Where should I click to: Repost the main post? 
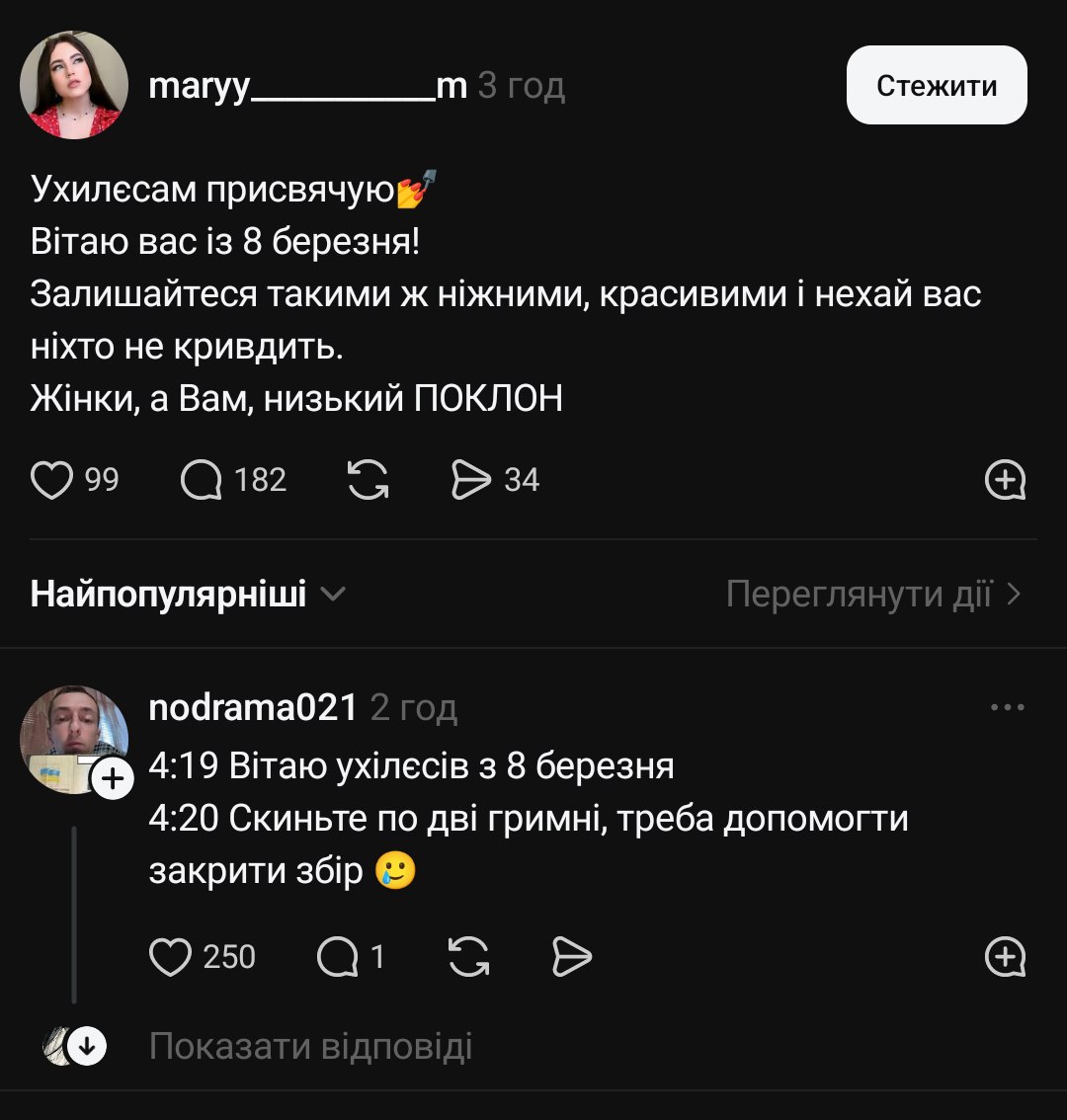pyautogui.click(x=369, y=480)
